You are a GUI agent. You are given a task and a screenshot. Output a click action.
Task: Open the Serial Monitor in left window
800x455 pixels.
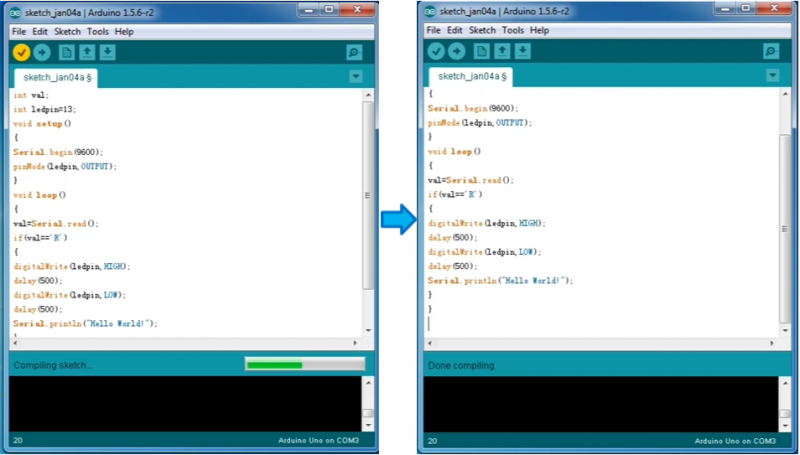354,52
